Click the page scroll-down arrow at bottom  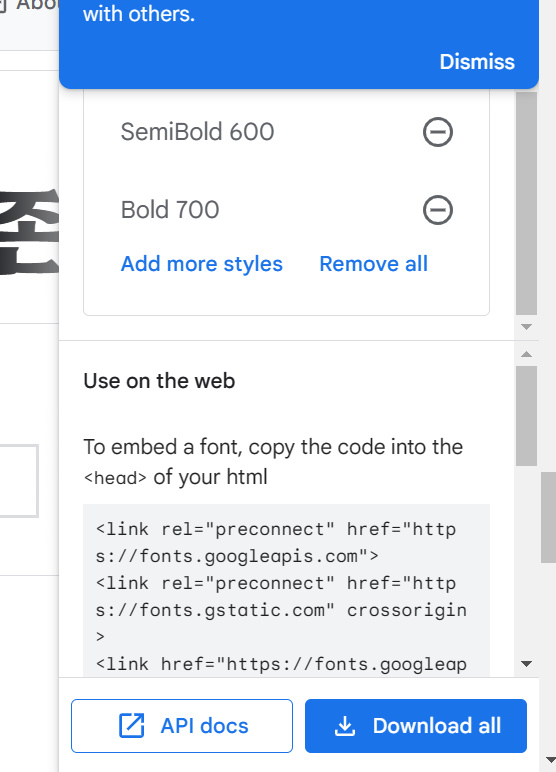(x=551, y=761)
